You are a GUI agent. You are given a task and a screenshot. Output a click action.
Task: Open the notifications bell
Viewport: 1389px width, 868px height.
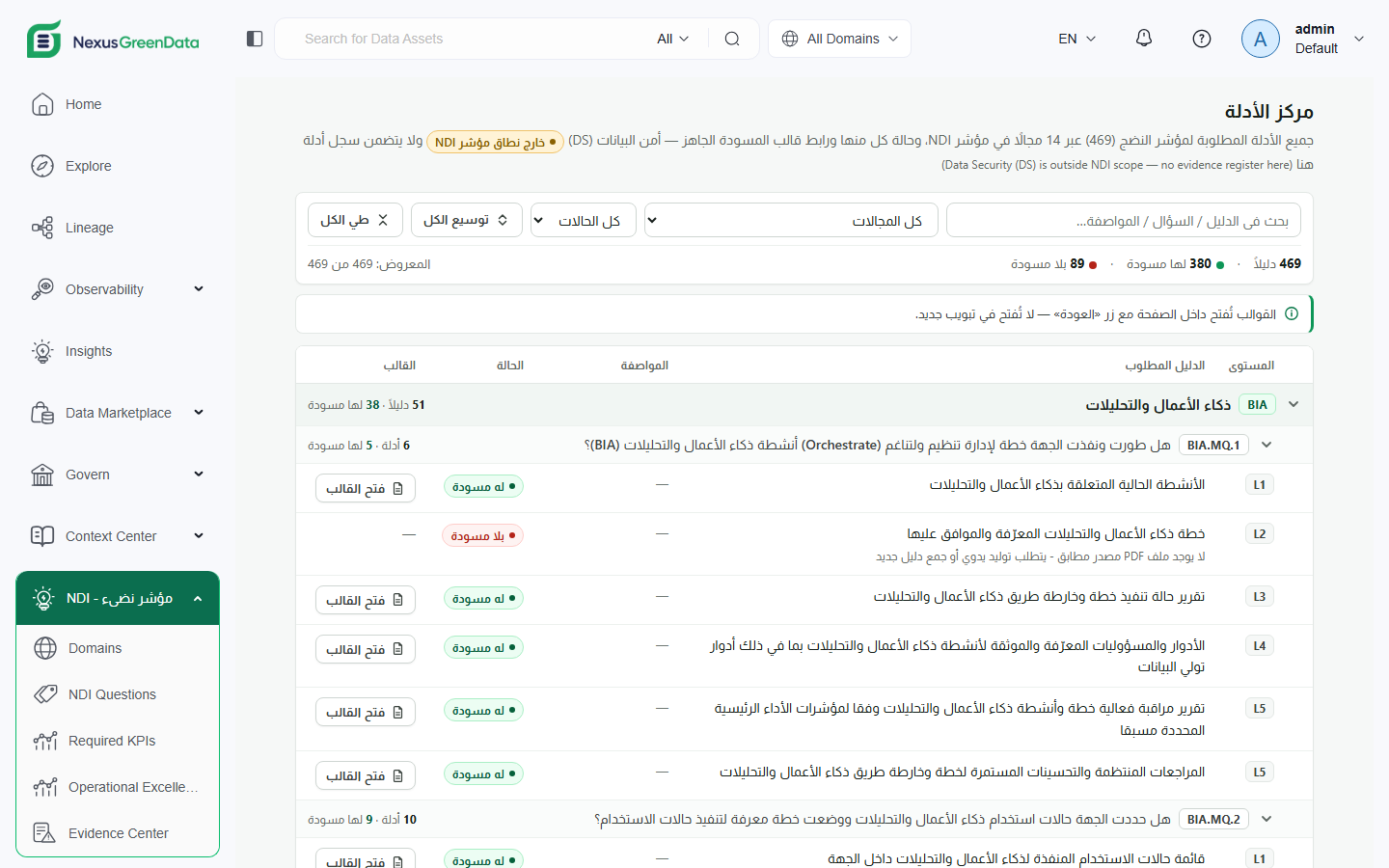[1144, 39]
